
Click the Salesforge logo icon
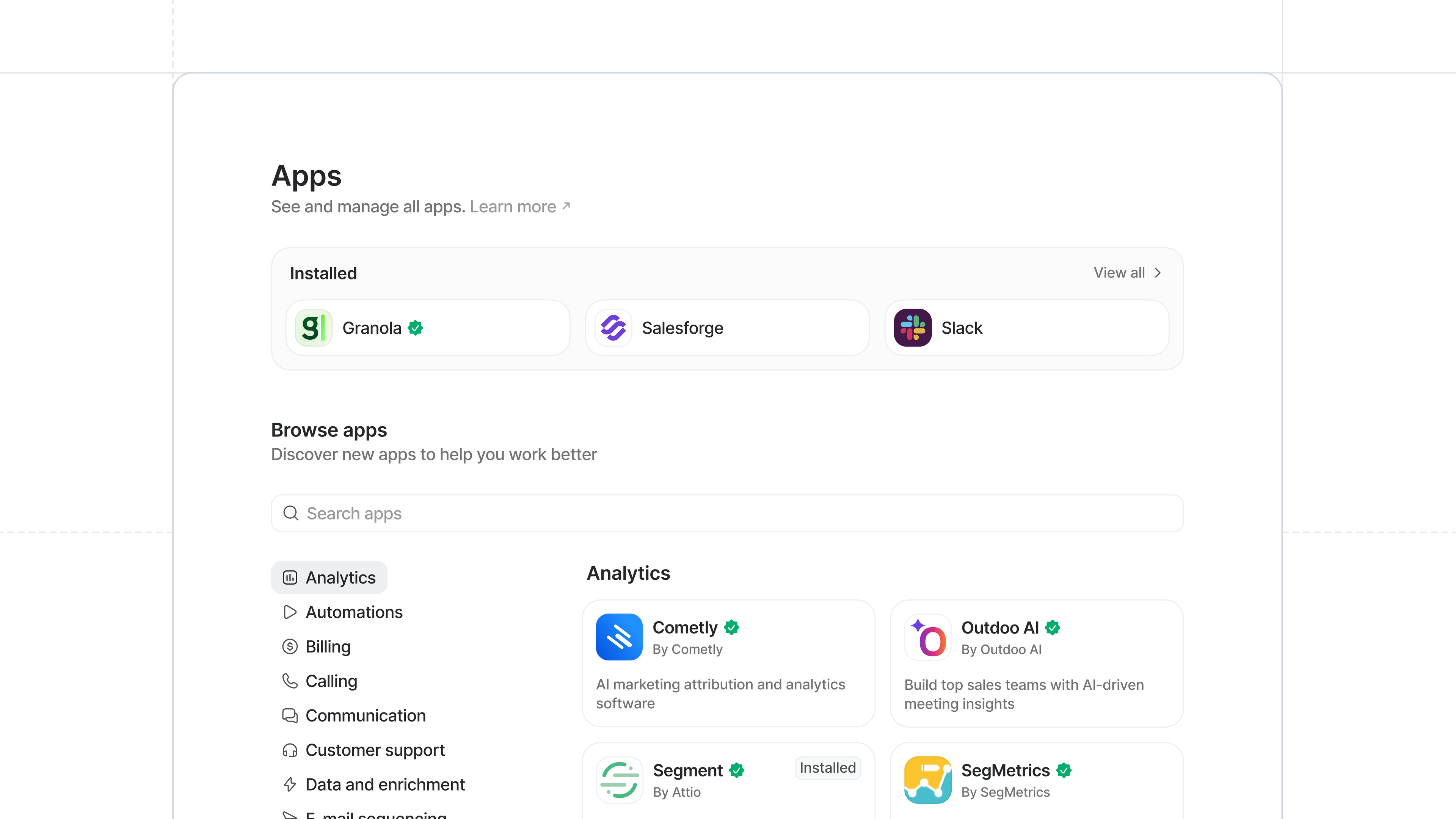pos(613,328)
